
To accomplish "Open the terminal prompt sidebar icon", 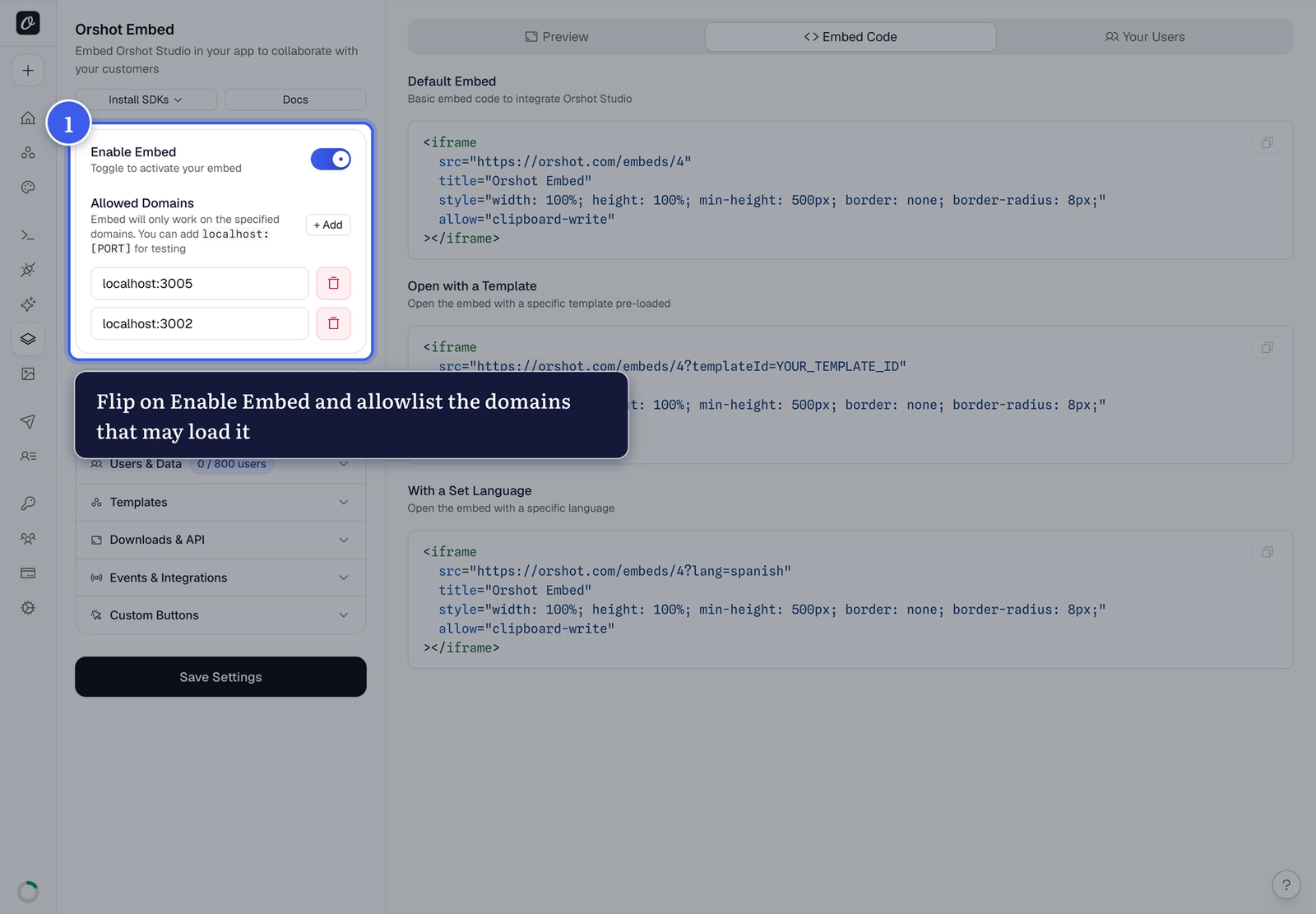I will click(x=28, y=235).
